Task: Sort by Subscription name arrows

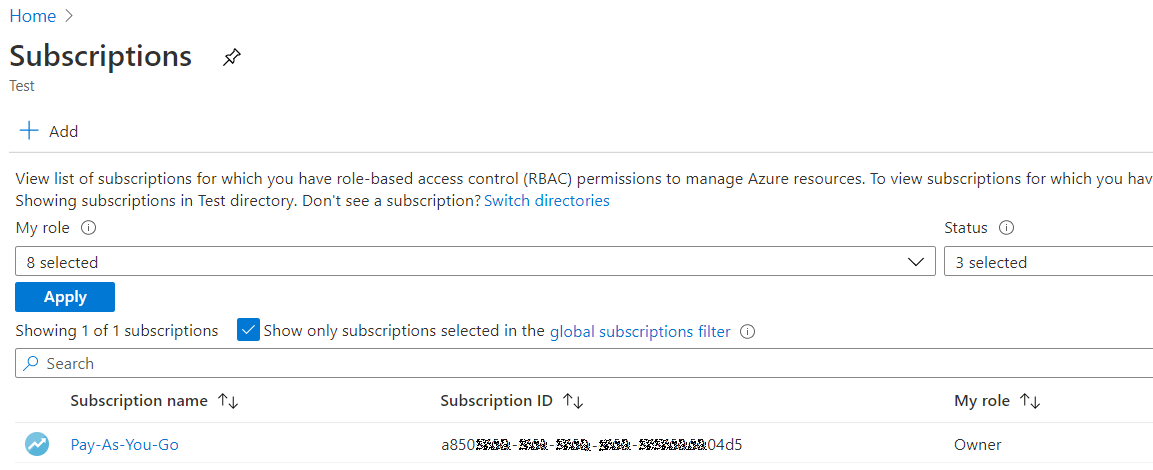Action: 228,401
